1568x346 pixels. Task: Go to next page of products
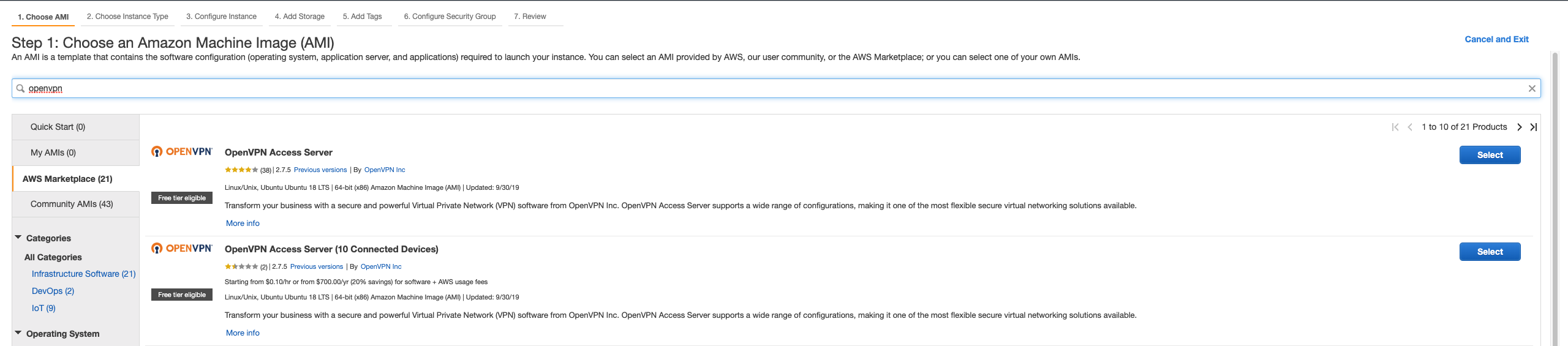pos(1520,127)
